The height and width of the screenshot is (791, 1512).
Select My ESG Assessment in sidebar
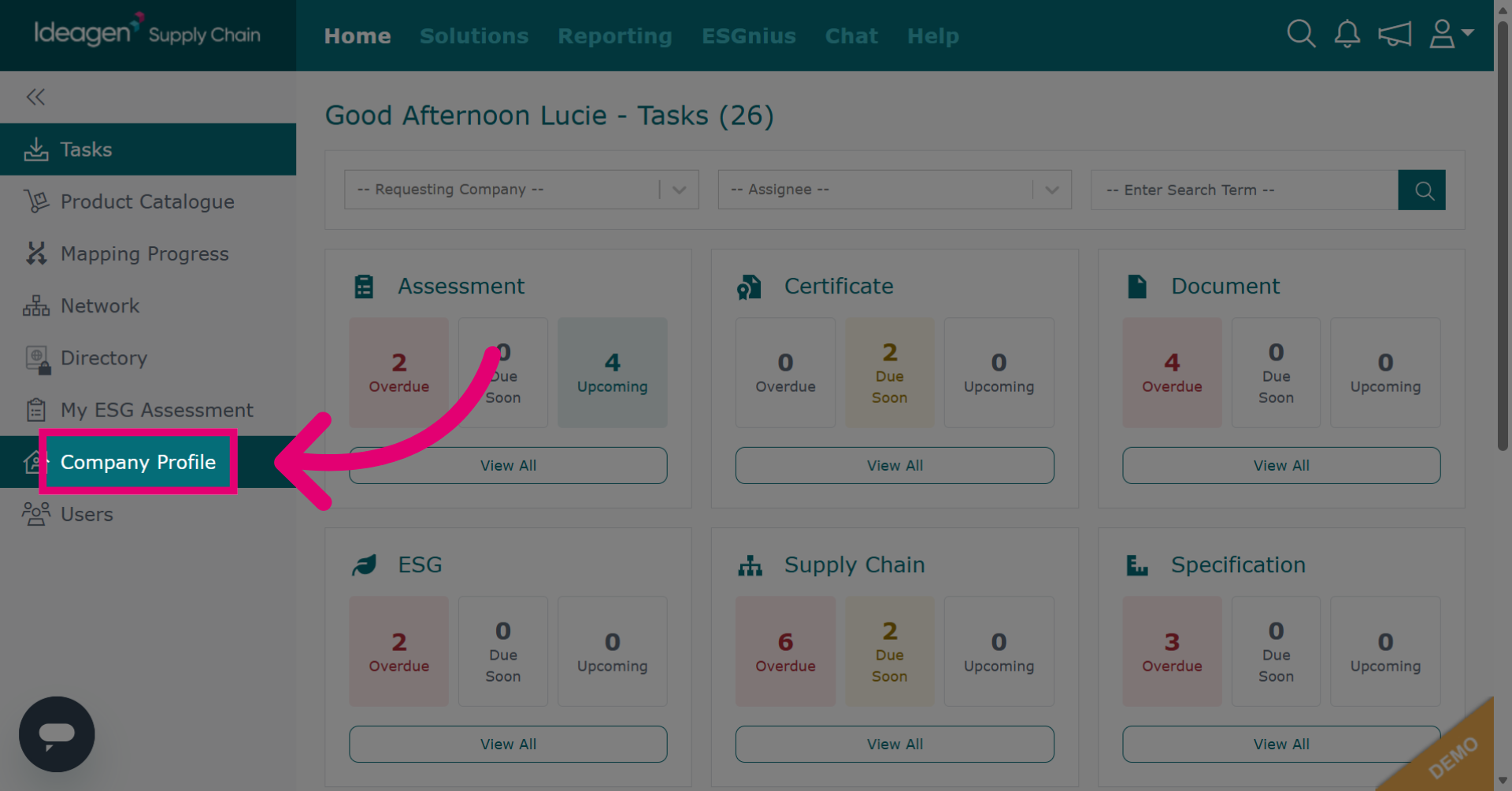(x=148, y=410)
